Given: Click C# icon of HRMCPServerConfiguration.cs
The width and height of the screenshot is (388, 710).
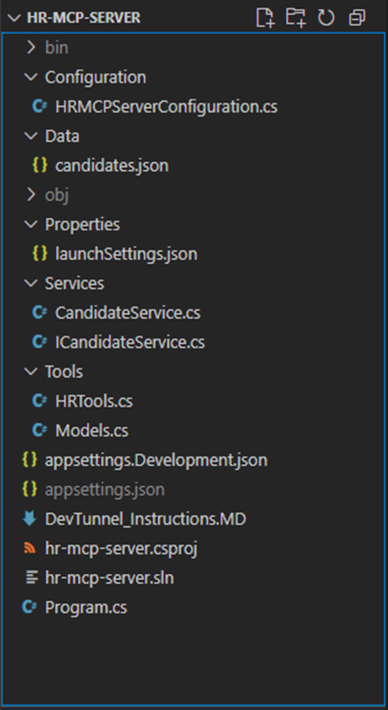Looking at the screenshot, I should point(40,106).
